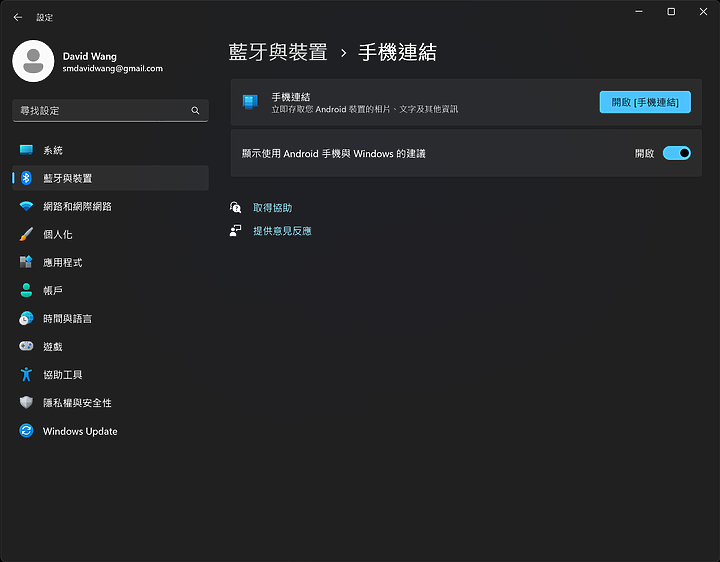Click the 取得協助 help icon
The width and height of the screenshot is (720, 562).
point(236,208)
